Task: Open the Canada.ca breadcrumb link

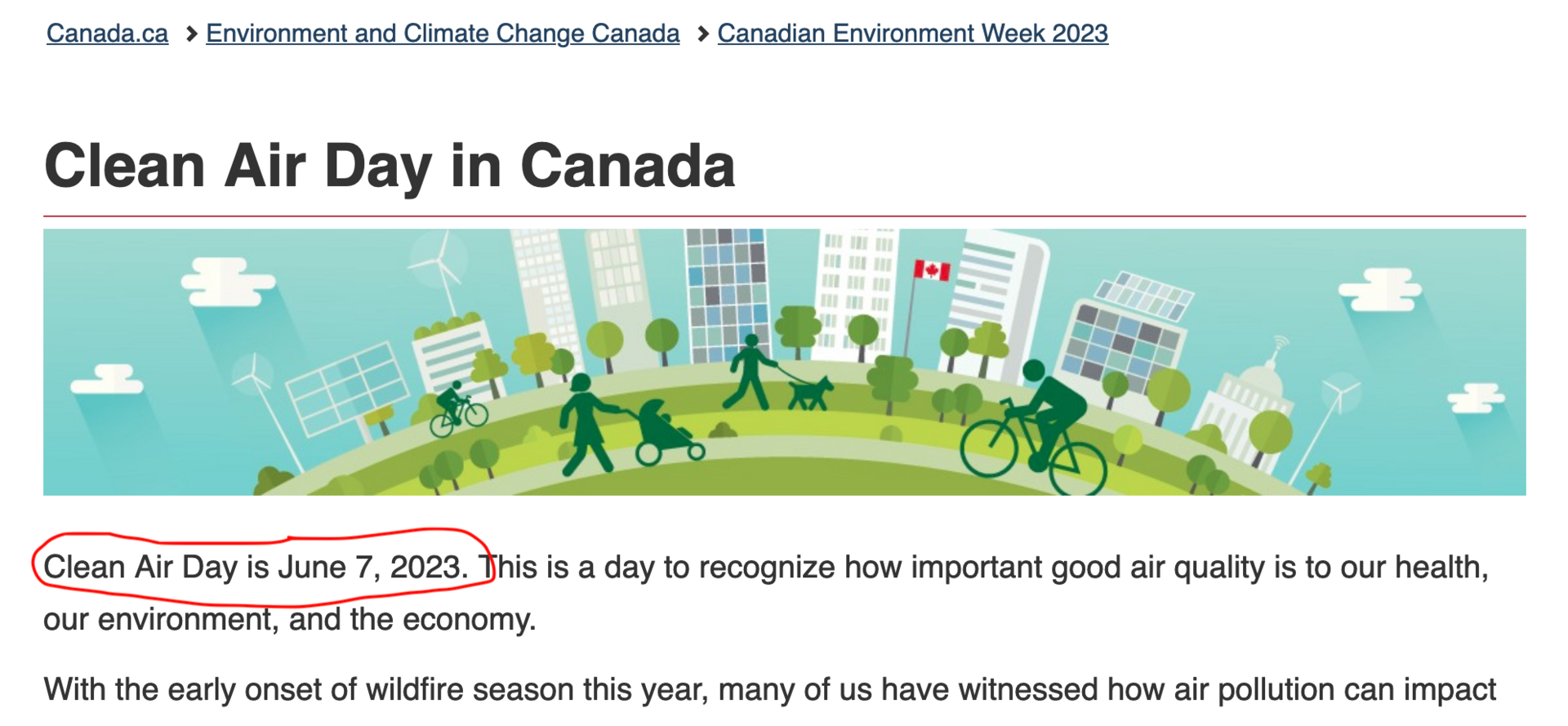Action: (107, 33)
